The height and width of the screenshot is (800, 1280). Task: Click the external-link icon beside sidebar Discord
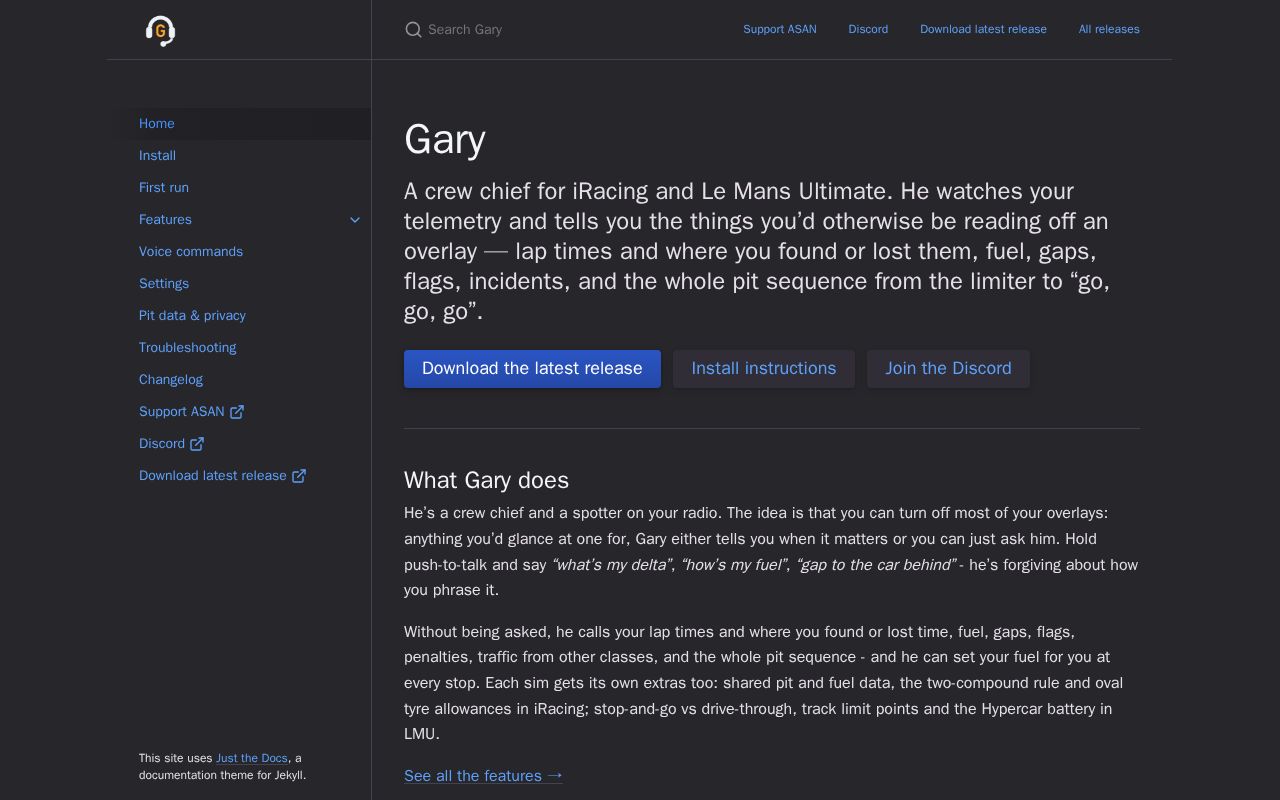(197, 444)
